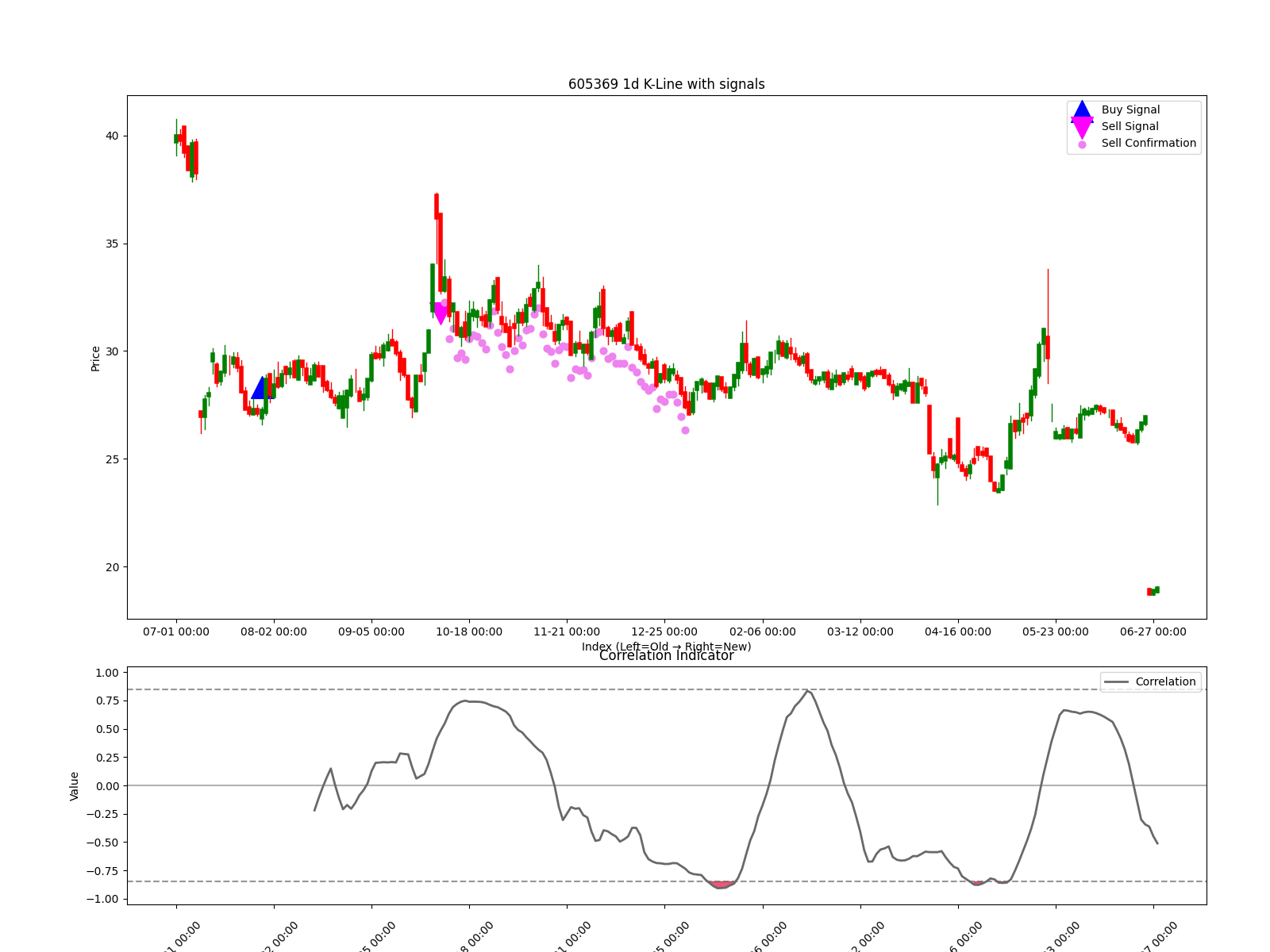Click the price tick label '20'

[112, 567]
